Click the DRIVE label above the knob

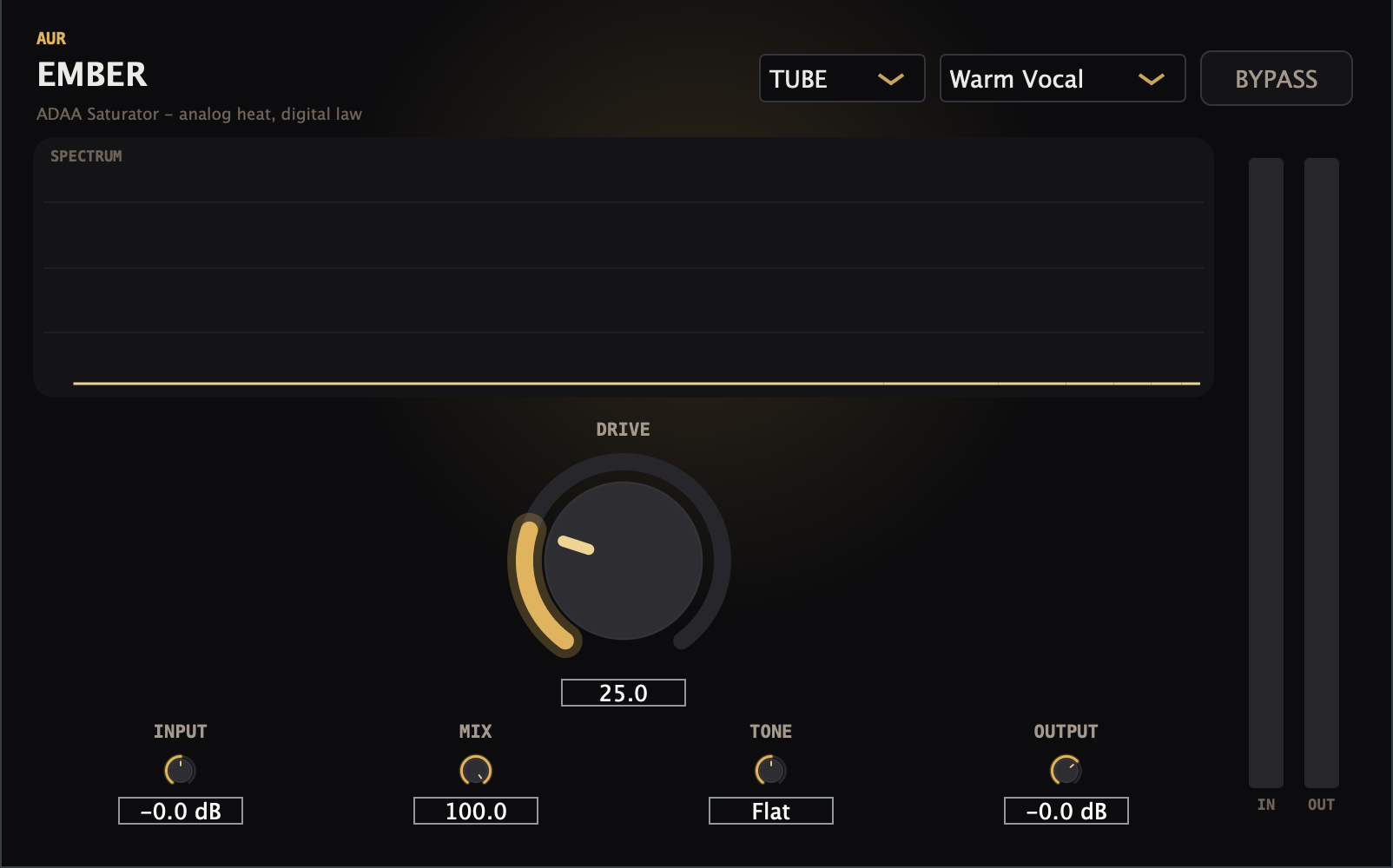(623, 429)
